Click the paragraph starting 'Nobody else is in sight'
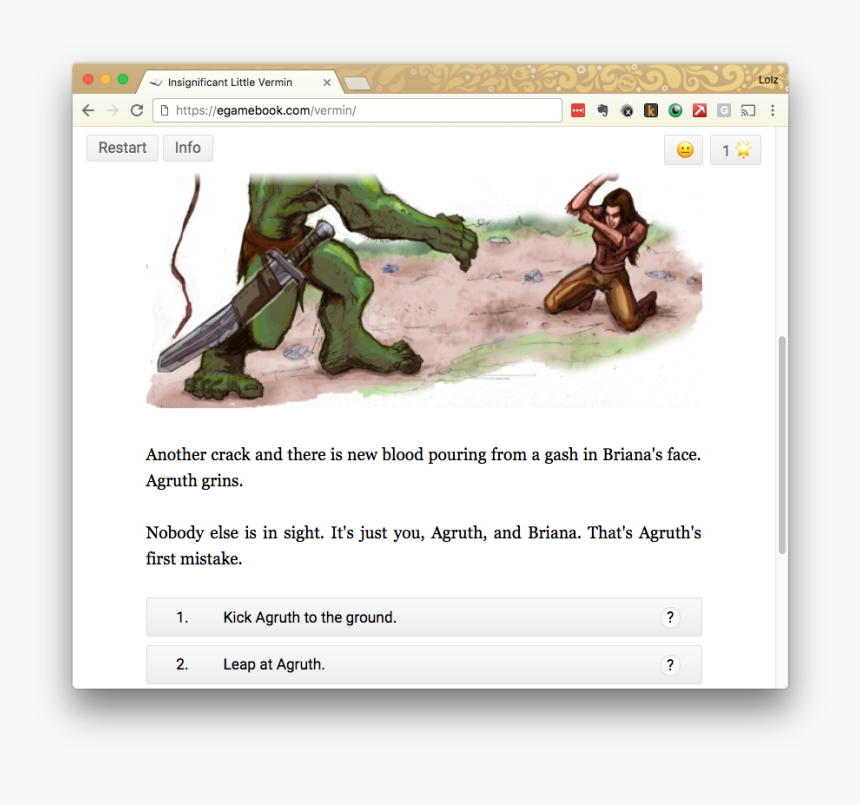The width and height of the screenshot is (860, 805). click(x=423, y=546)
